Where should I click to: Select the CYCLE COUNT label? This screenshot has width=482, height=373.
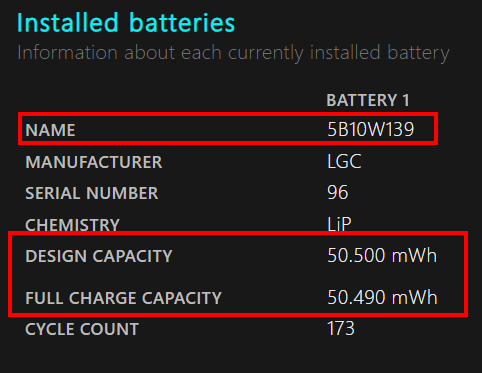(82, 329)
